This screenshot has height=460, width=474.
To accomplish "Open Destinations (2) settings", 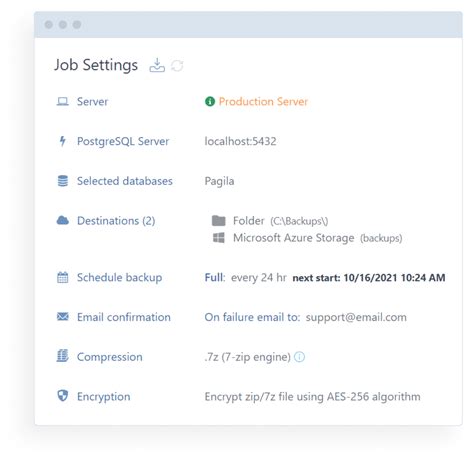I will tap(116, 221).
